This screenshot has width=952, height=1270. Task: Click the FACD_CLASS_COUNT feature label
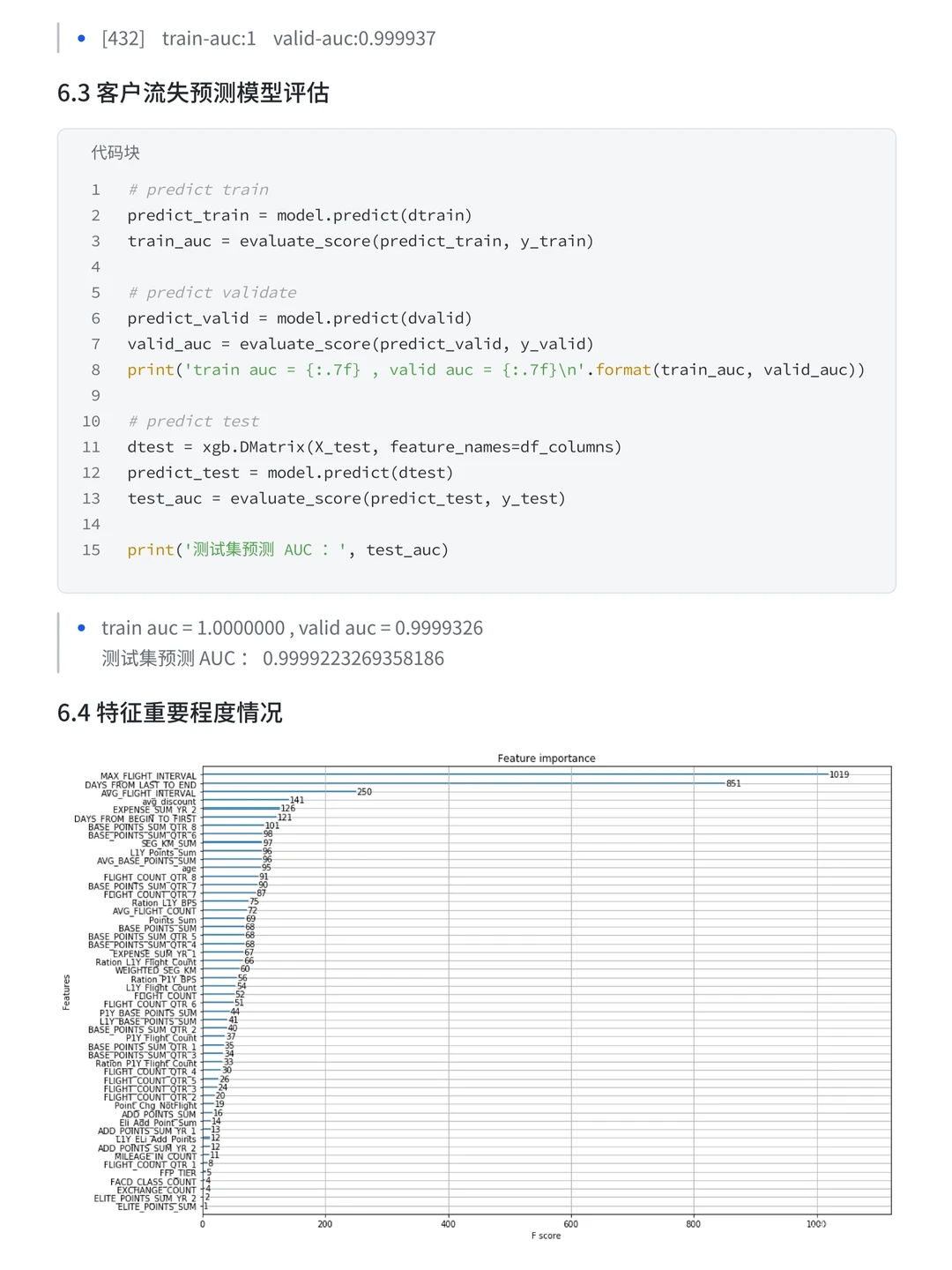(153, 1182)
